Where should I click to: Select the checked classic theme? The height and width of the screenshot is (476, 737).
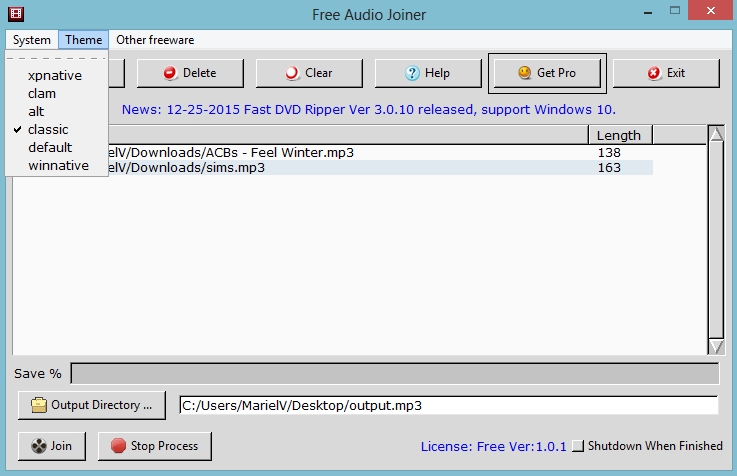click(x=48, y=129)
